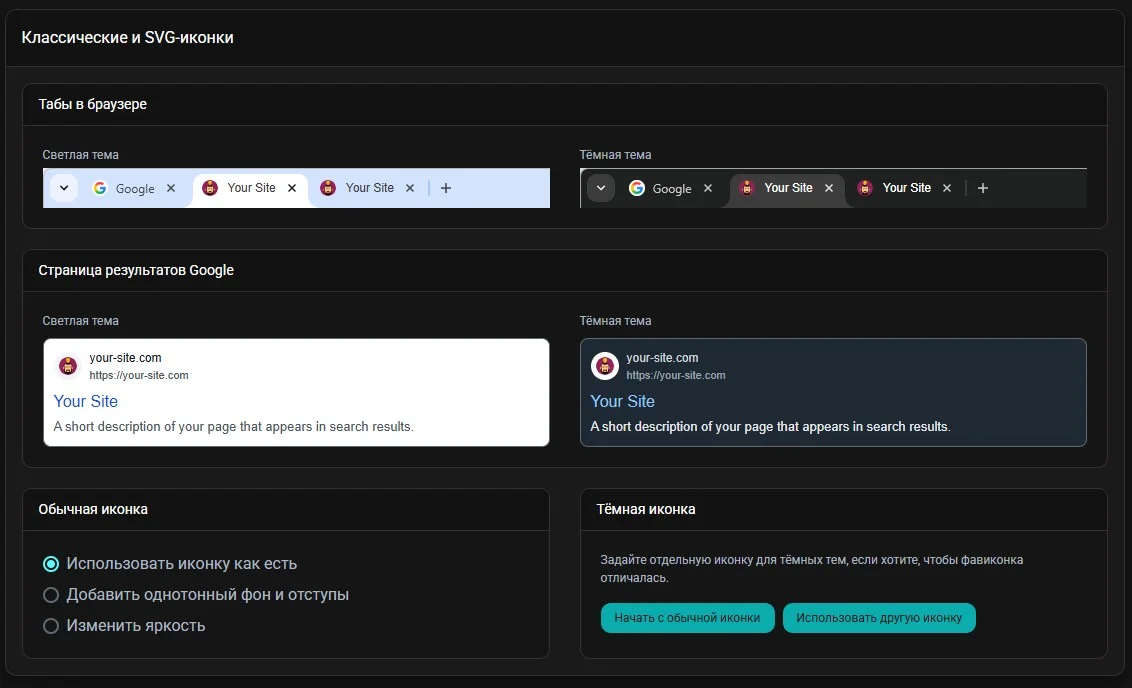Switch to the Google tab in the dark preview
The image size is (1132, 688).
pyautogui.click(x=671, y=189)
